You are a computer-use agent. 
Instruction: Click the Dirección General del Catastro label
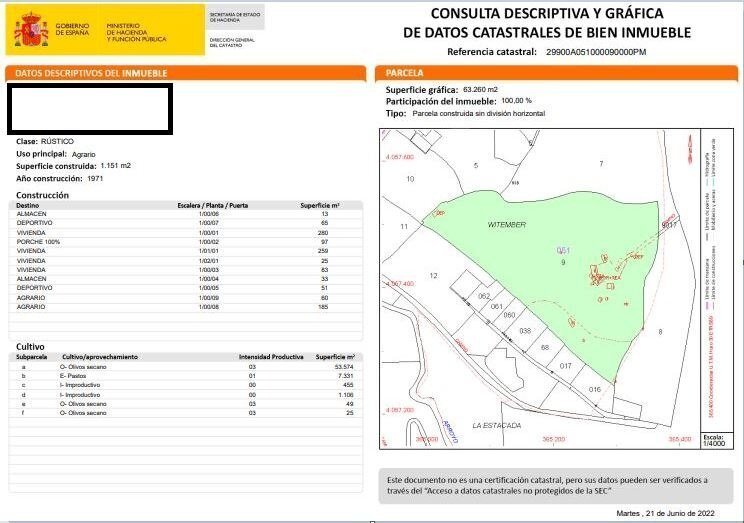[230, 43]
